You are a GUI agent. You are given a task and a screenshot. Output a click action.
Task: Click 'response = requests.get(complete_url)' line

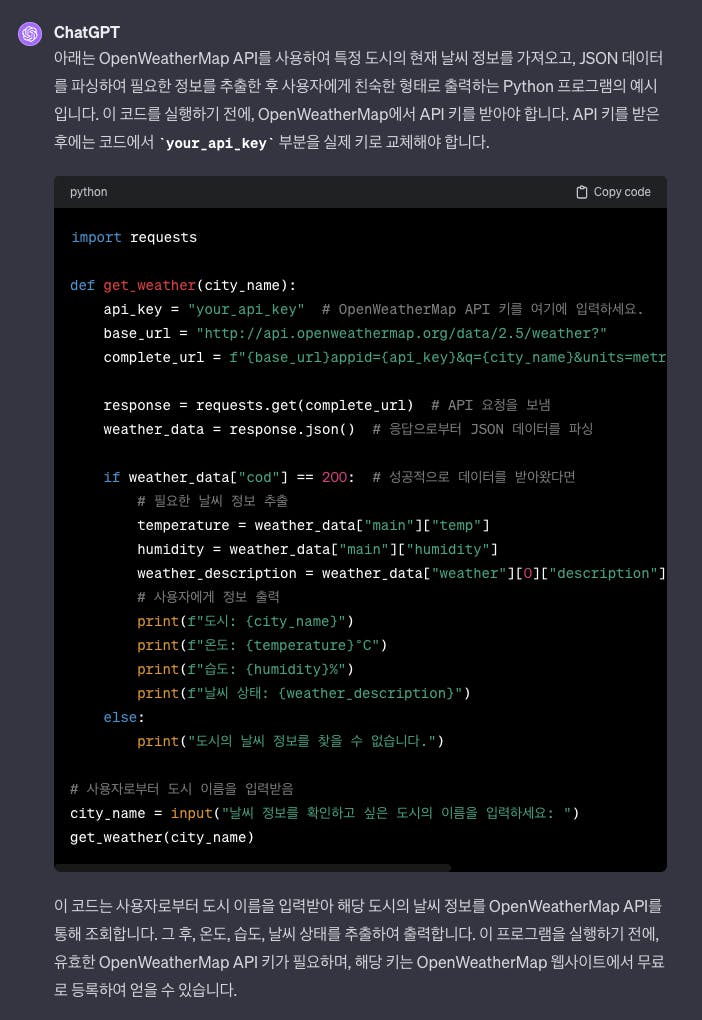click(258, 405)
